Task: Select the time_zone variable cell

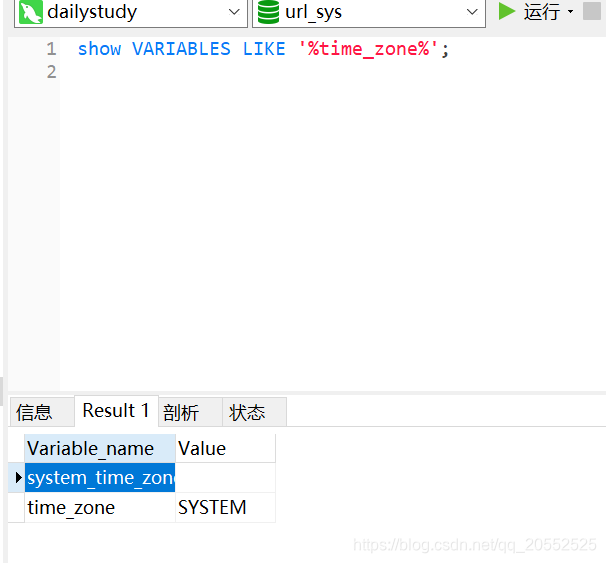Action: (x=100, y=508)
